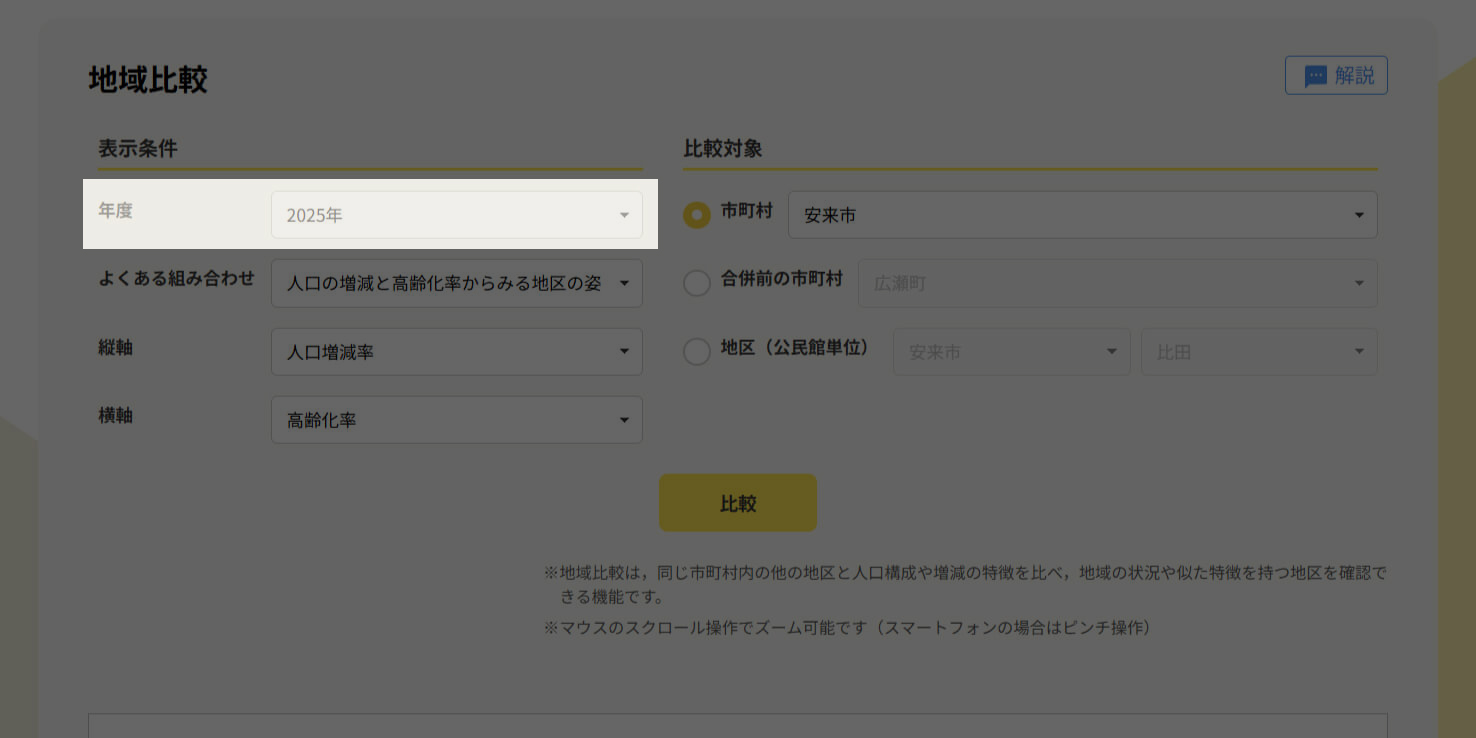Screen dimensions: 1476x738
Task: Click the speech bubble icon beside 解説
Action: (x=1315, y=76)
